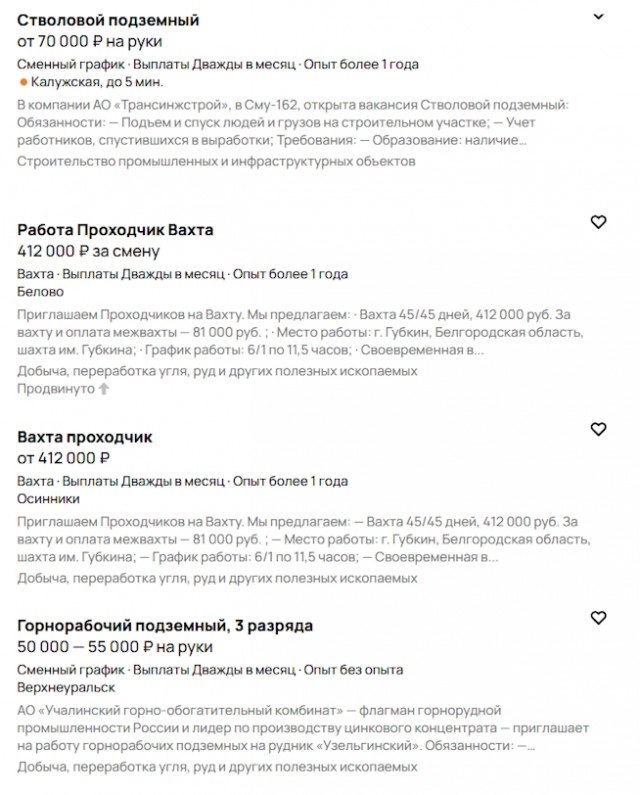Screen dimensions: 640x795
Task: Click salary 412 000 ₽ за смену
Action: click(88, 251)
